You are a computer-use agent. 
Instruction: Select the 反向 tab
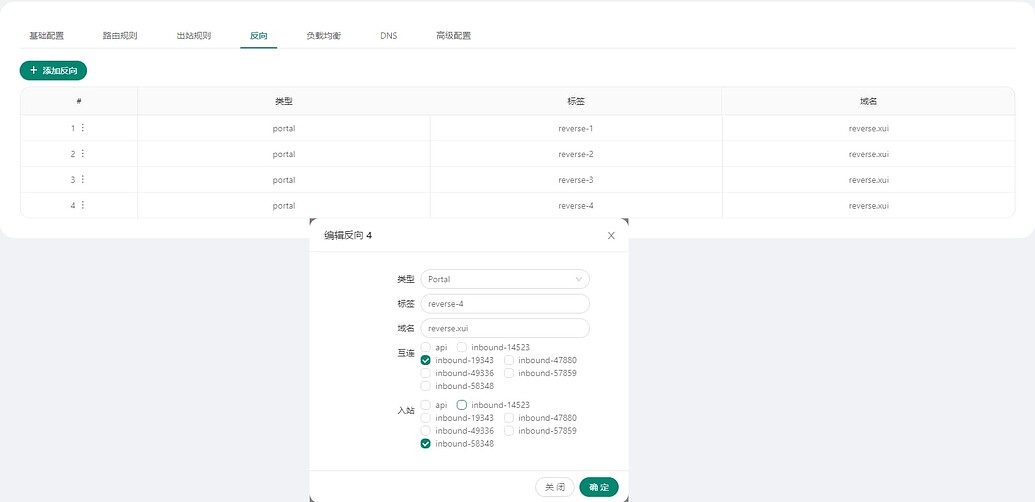click(x=259, y=36)
